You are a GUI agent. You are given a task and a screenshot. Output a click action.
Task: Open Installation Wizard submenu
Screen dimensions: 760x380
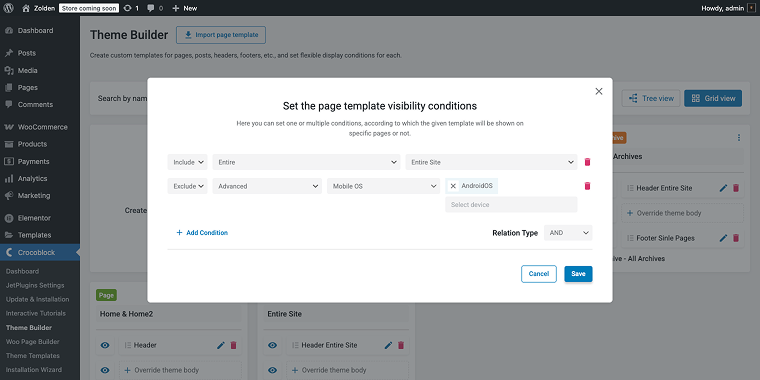[34, 369]
